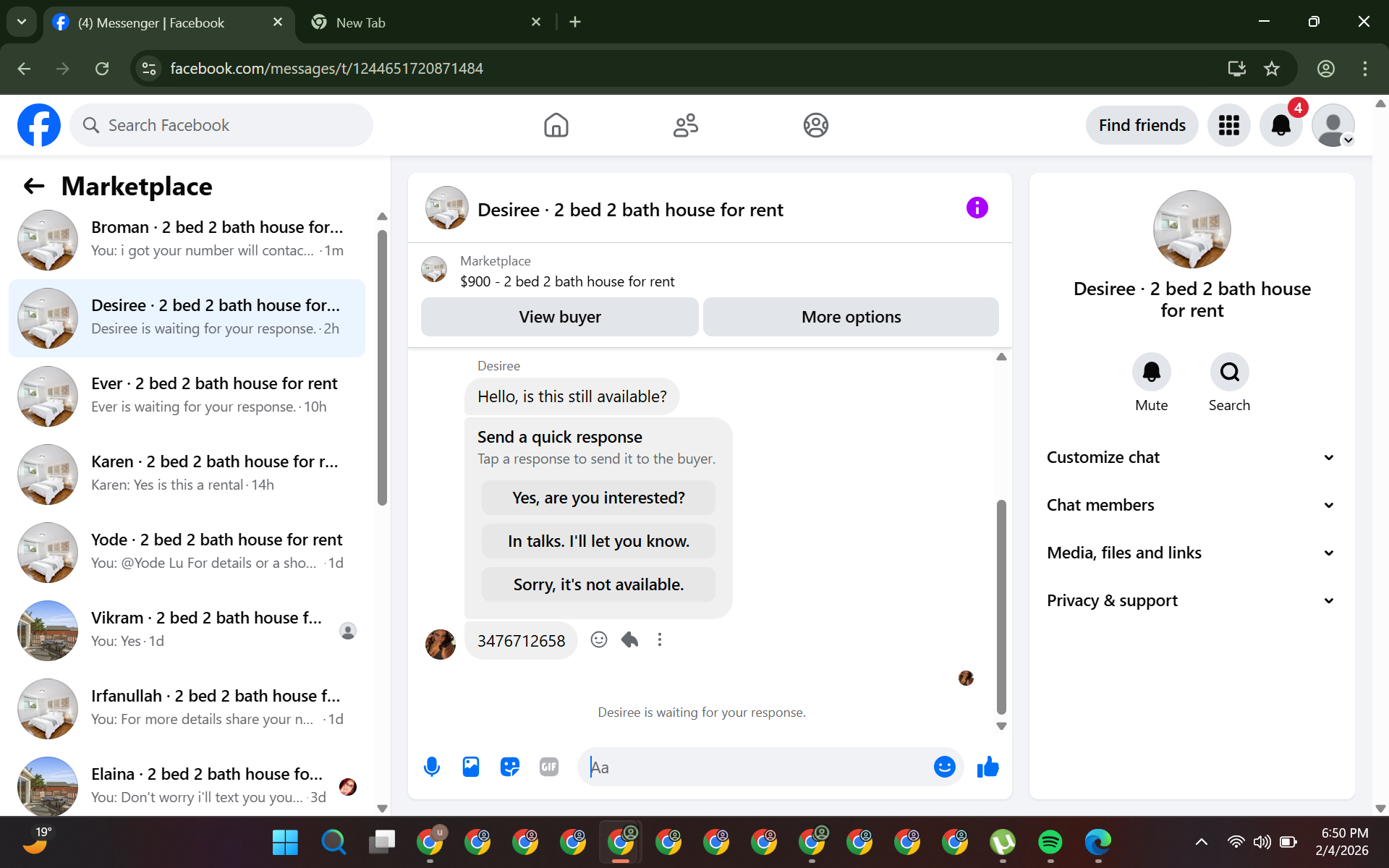Viewport: 1389px width, 868px height.
Task: Reply to the 3476712658 message
Action: [629, 639]
